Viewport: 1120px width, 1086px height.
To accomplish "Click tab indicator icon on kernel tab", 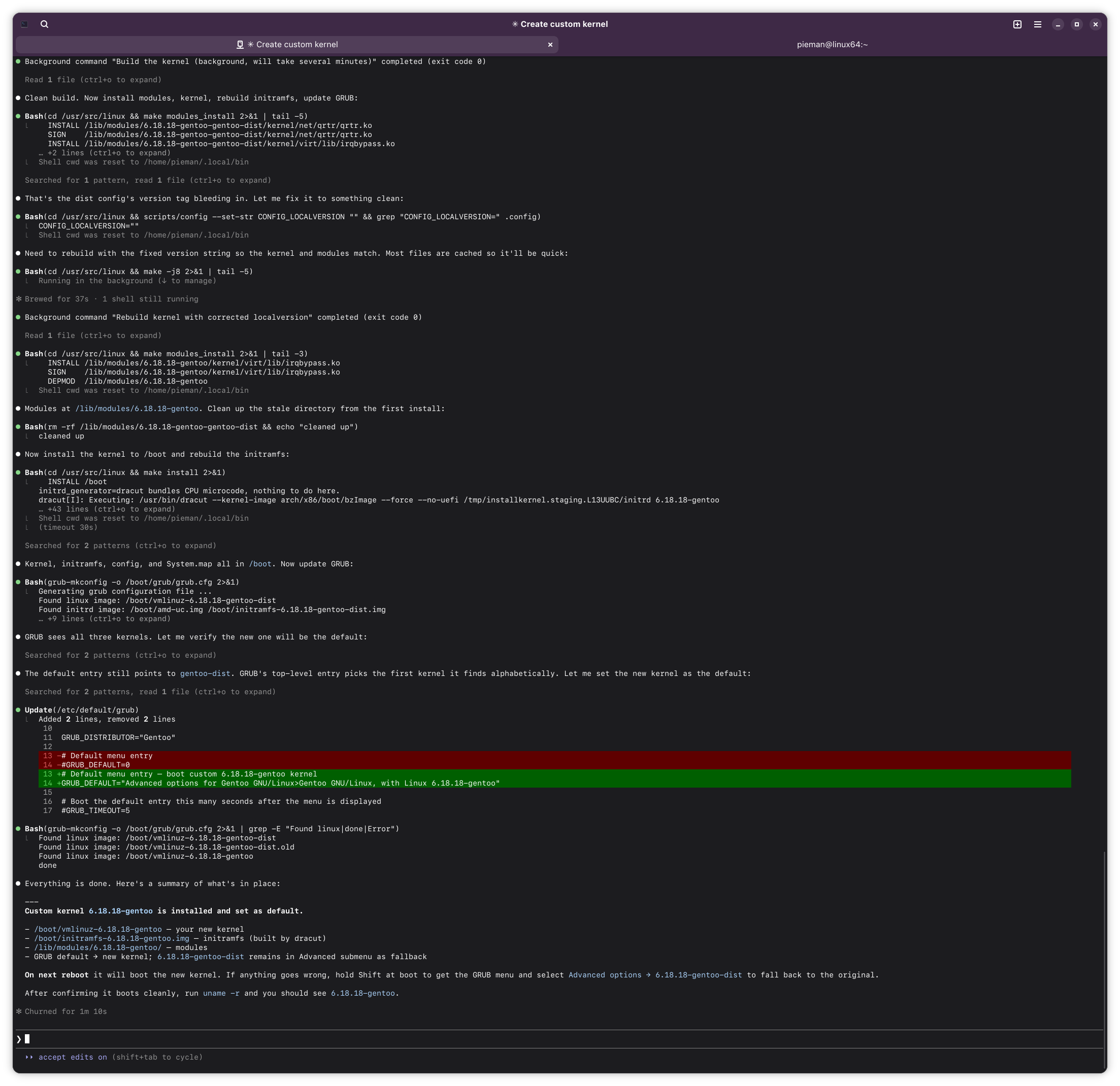I will click(x=240, y=45).
